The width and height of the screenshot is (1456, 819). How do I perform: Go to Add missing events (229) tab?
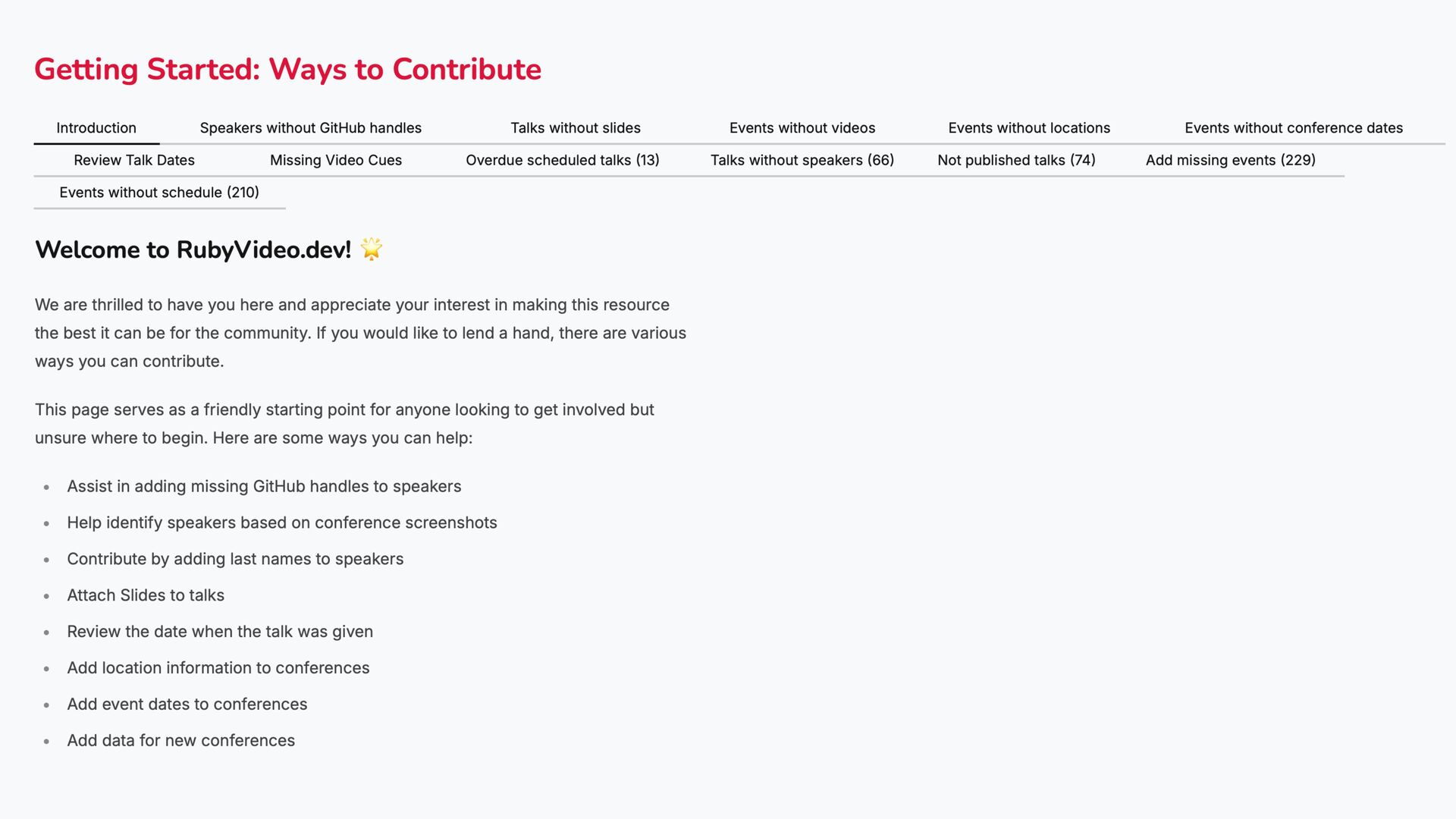coord(1230,160)
